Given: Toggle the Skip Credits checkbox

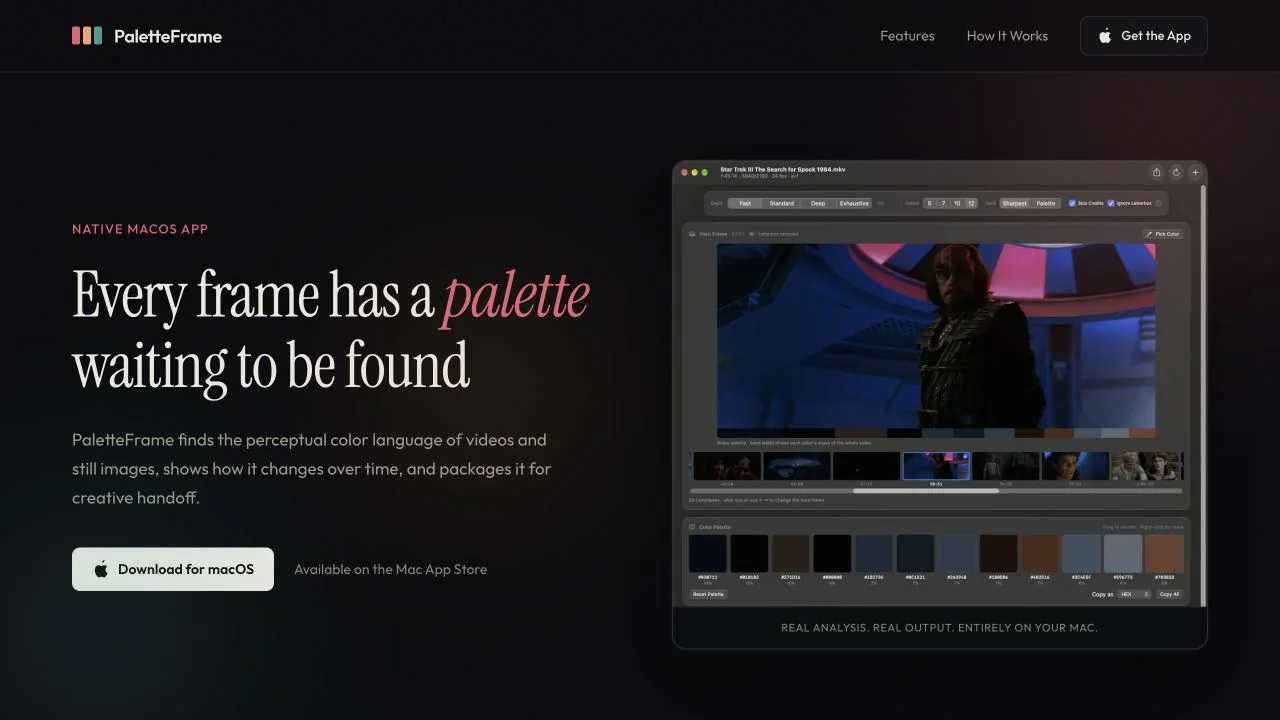Looking at the screenshot, I should click(x=1073, y=203).
